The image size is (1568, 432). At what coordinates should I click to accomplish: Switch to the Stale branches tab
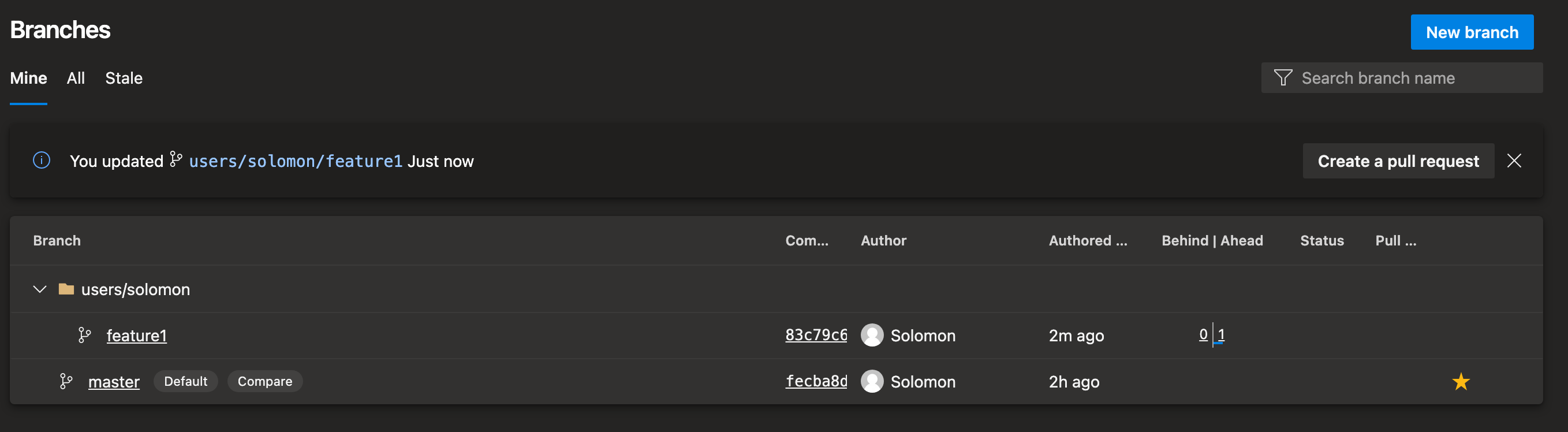coord(124,78)
